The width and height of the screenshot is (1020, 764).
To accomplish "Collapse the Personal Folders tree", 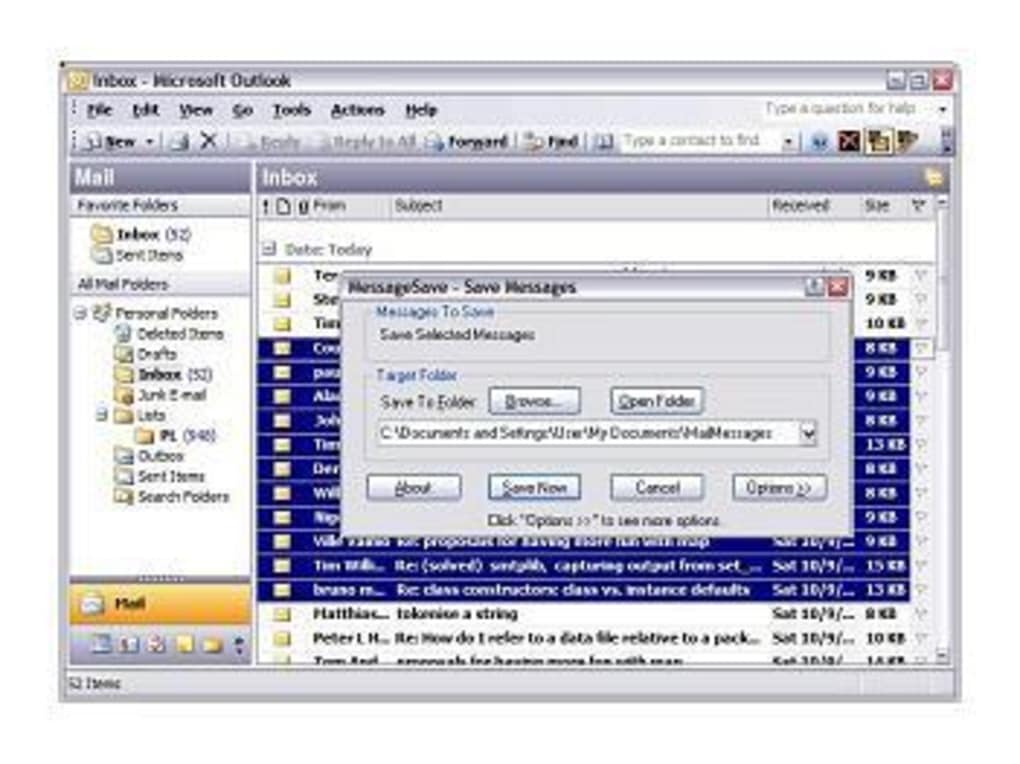I will [80, 313].
